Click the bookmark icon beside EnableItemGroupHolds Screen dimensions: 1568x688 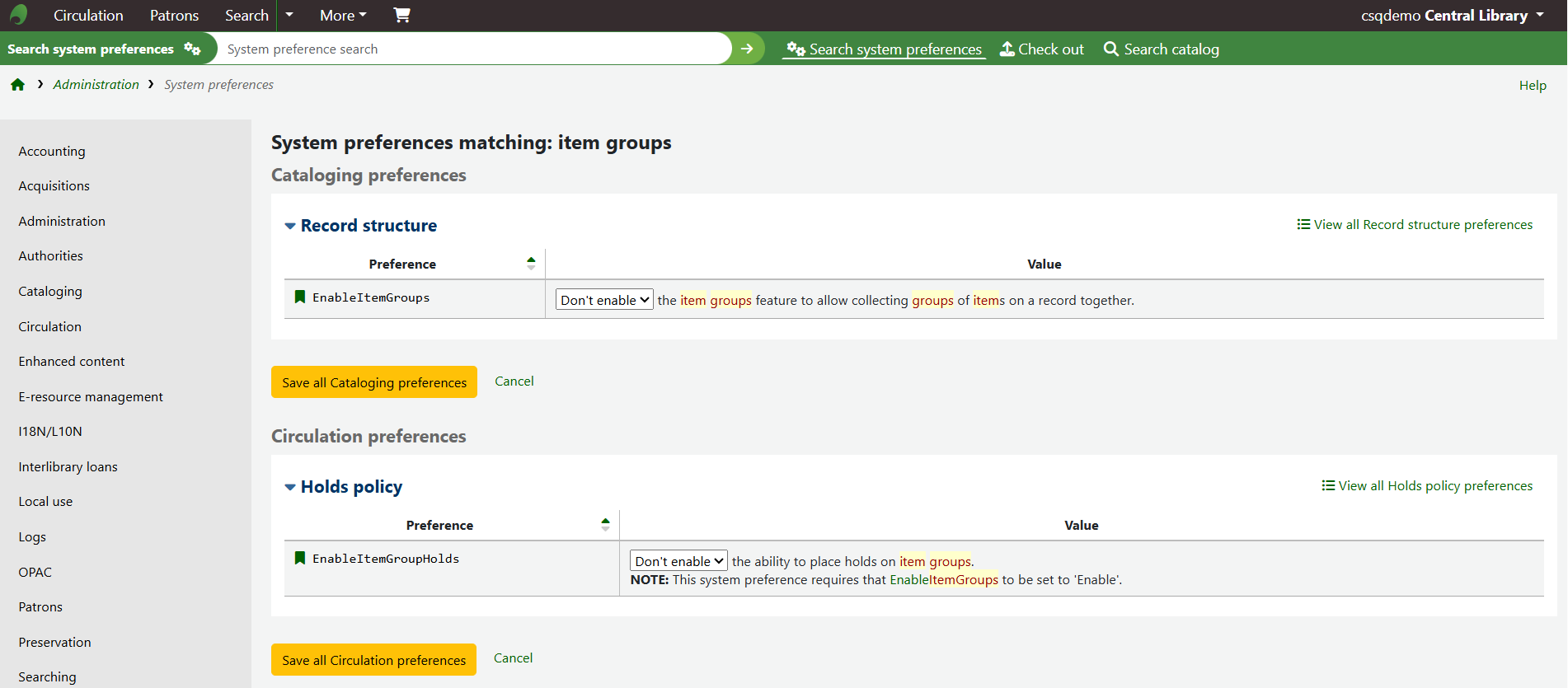[x=300, y=558]
